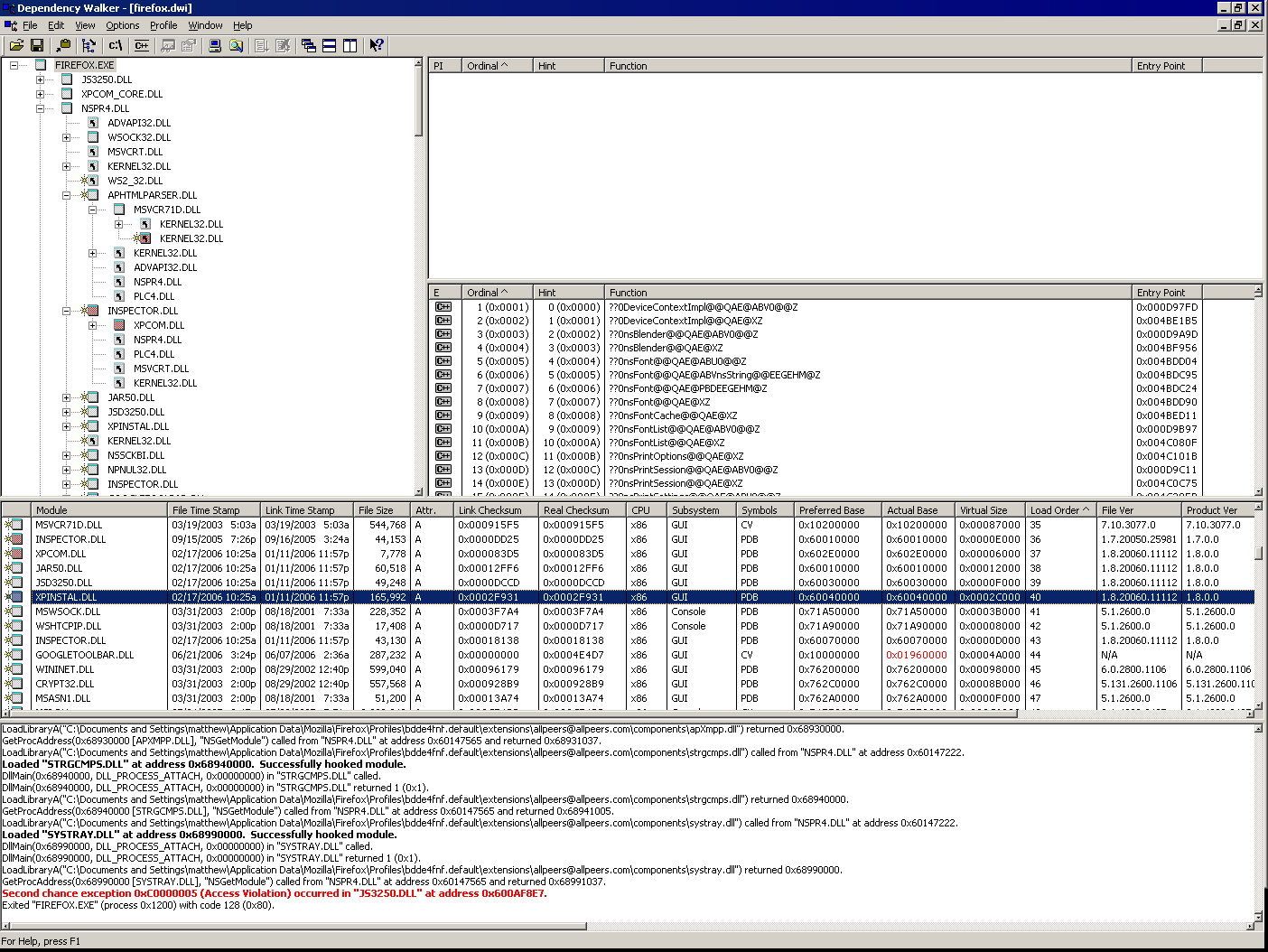Click the log pane horizontal scrollbar thumb
This screenshot has width=1268, height=952.
(x=300, y=926)
